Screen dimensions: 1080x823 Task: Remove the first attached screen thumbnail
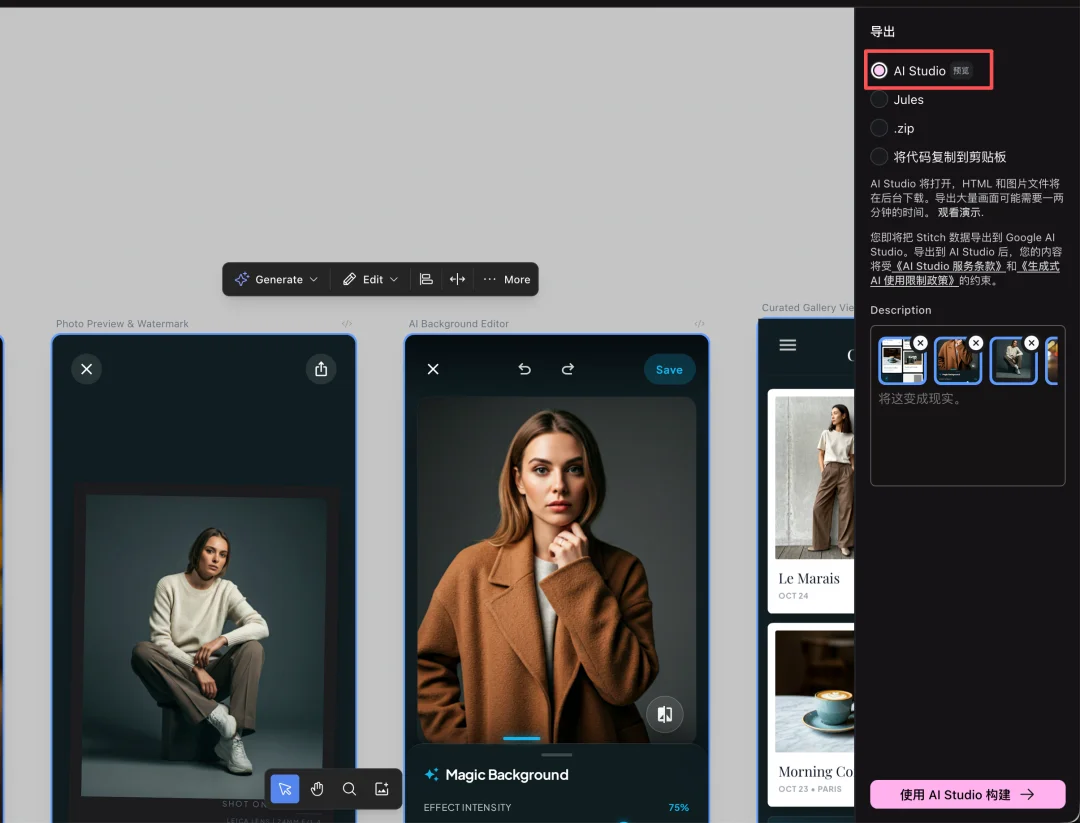click(920, 343)
